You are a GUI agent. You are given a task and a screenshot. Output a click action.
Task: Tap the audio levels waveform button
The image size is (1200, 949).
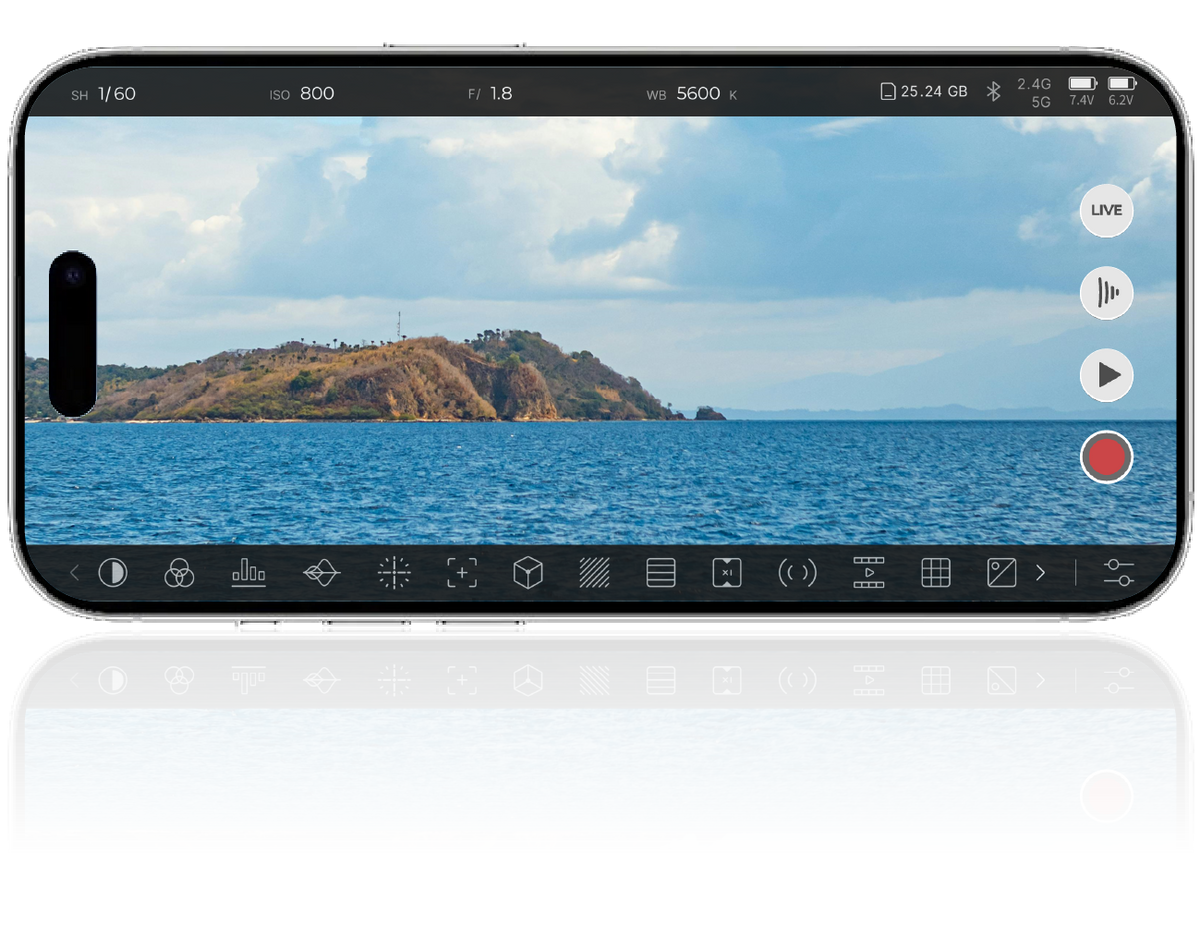[x=1107, y=293]
